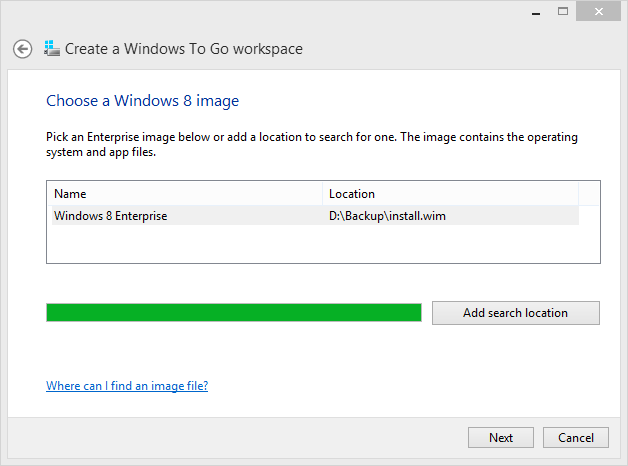The height and width of the screenshot is (466, 628).
Task: Maximize the wizard window
Action: 563,11
